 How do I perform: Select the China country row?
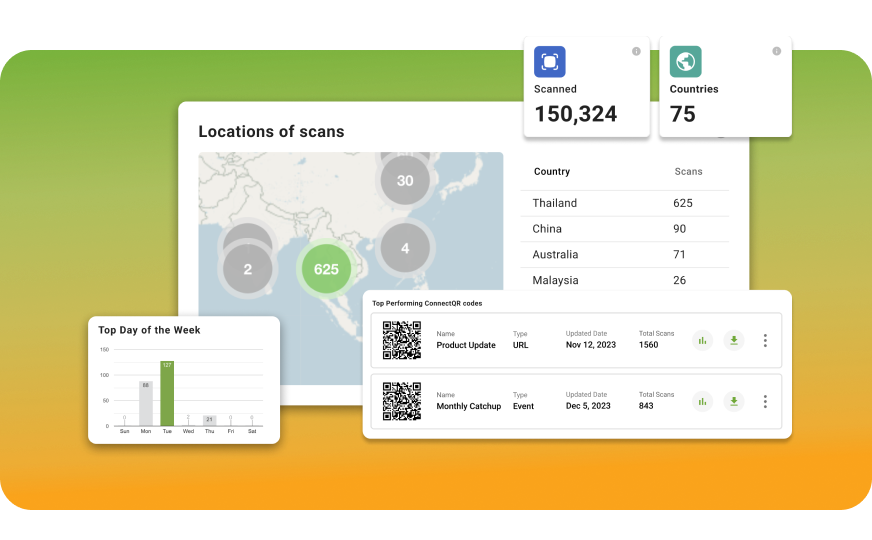click(x=625, y=229)
